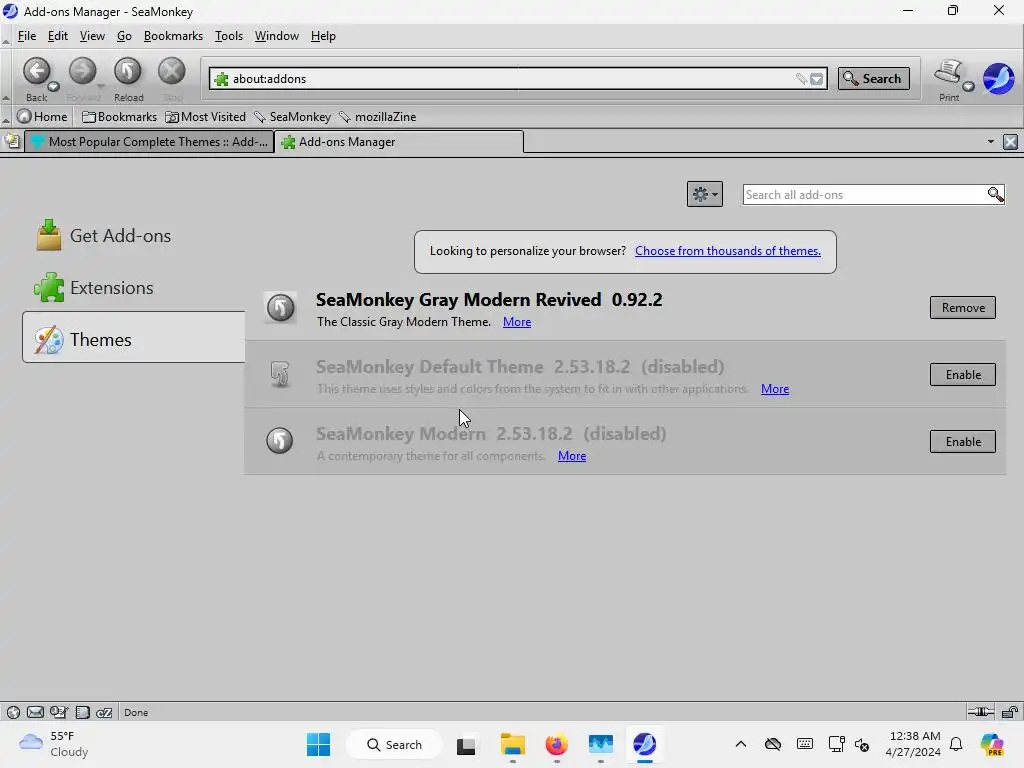Image resolution: width=1024 pixels, height=768 pixels.
Task: Open the Extensions category
Action: (x=134, y=288)
